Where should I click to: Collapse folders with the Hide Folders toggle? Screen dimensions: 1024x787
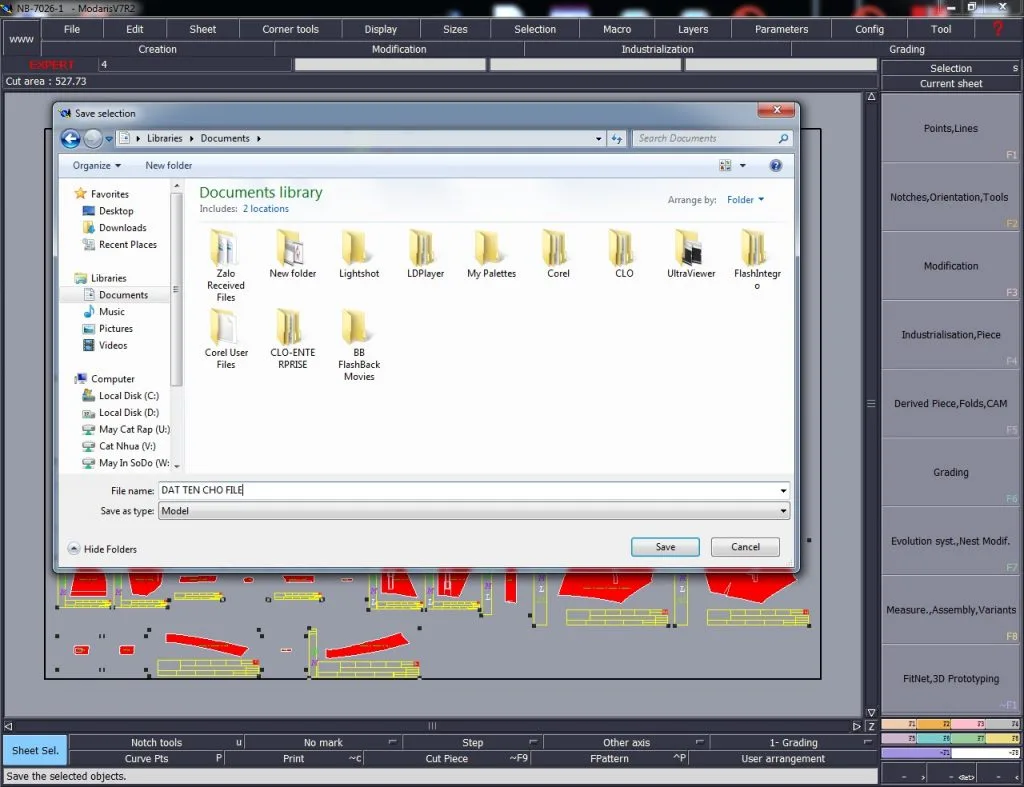pyautogui.click(x=102, y=549)
